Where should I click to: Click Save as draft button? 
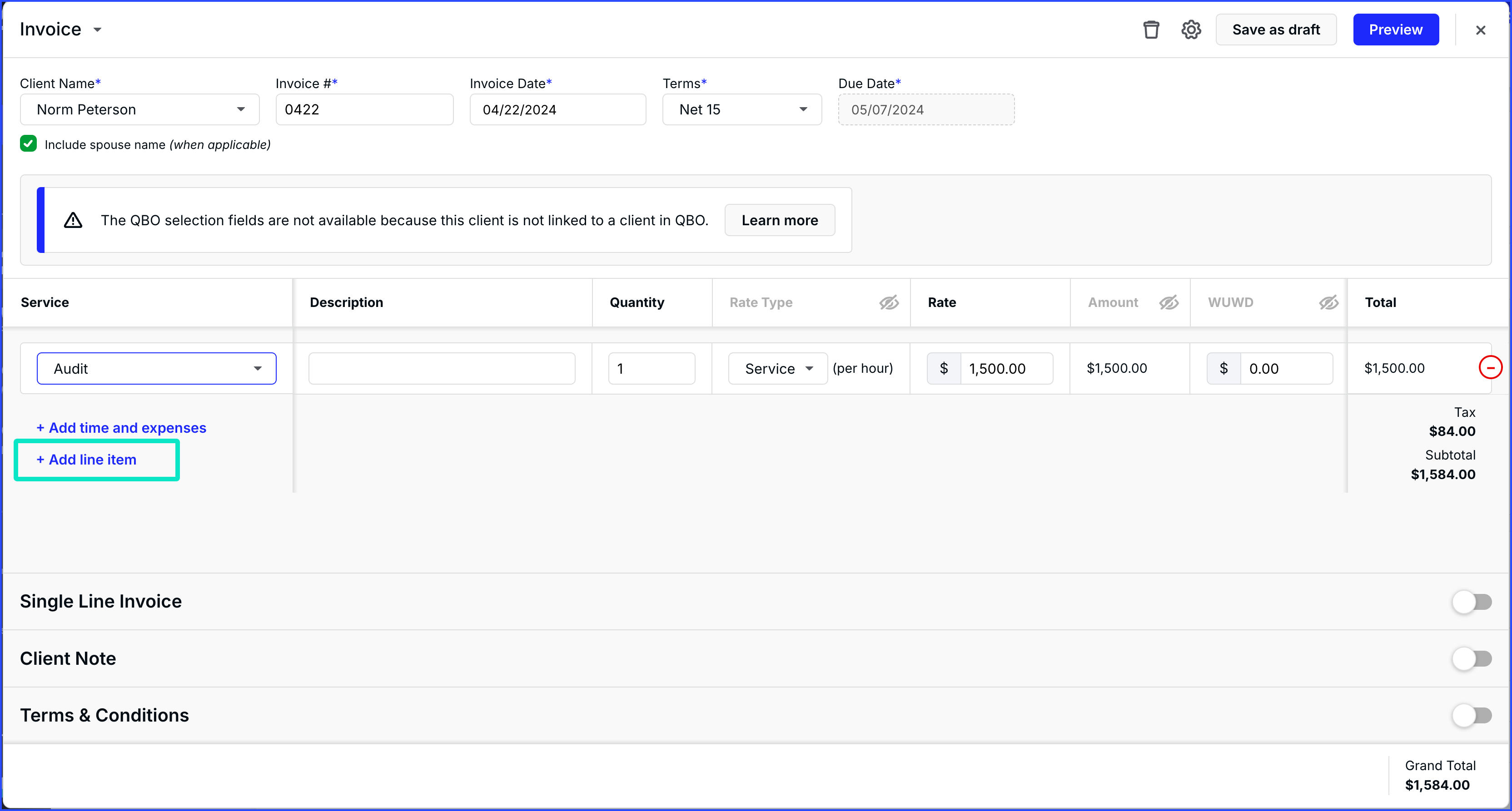tap(1275, 30)
